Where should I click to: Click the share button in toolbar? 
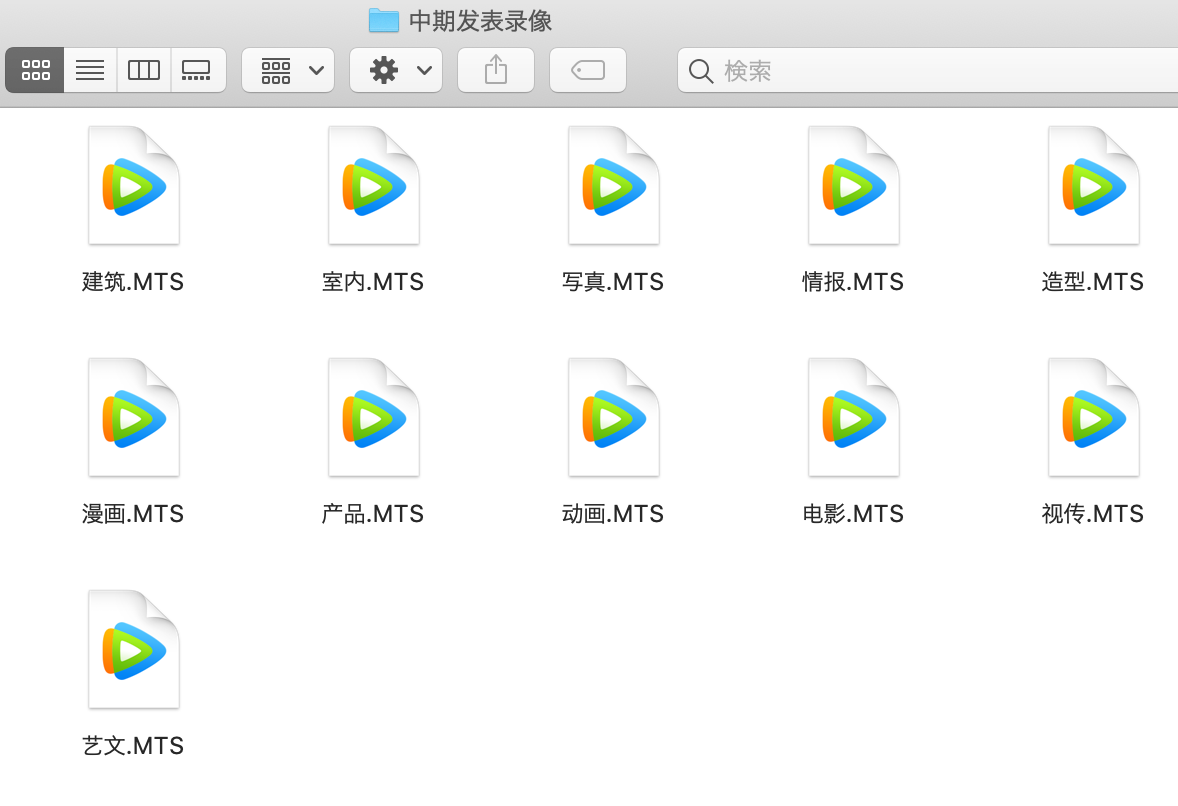(x=496, y=71)
